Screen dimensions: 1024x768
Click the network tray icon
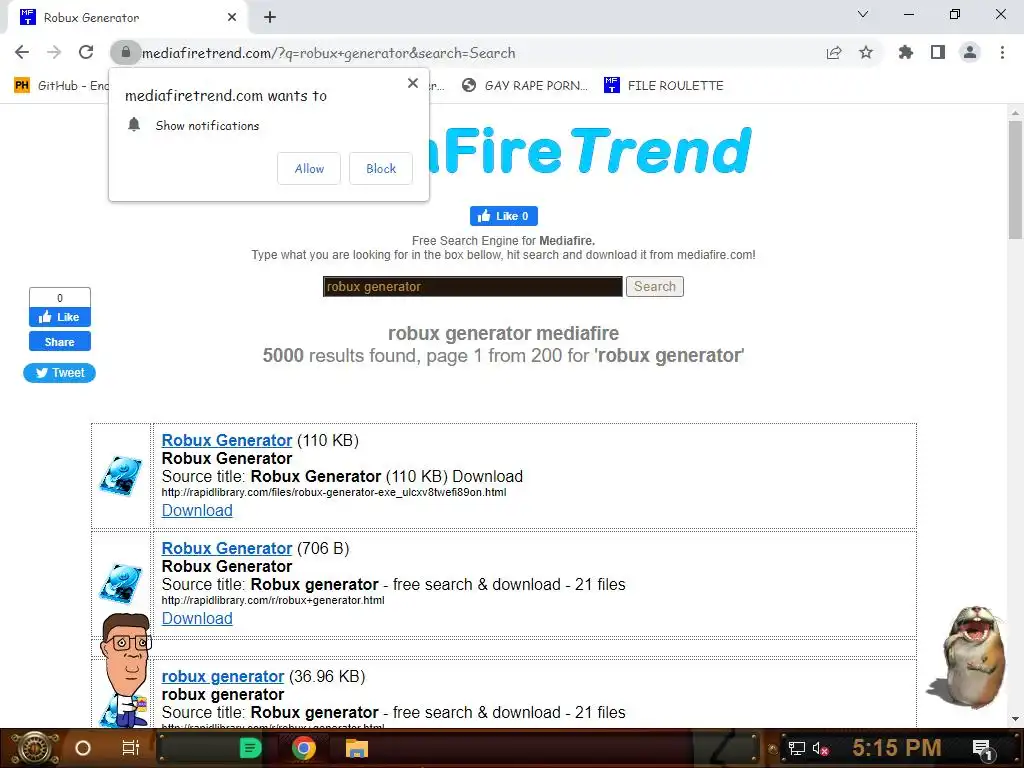797,748
